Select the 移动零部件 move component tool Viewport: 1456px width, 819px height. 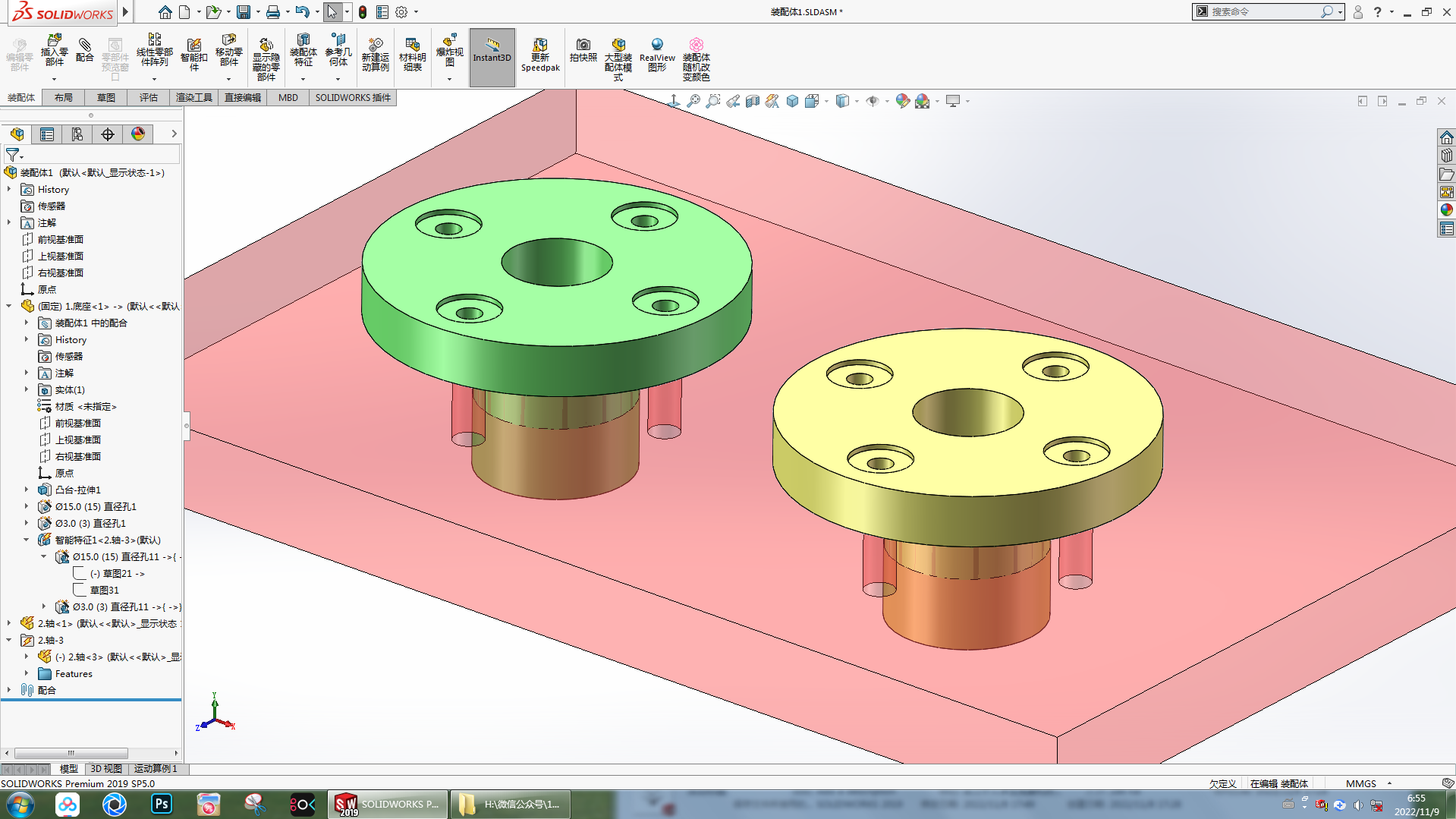[229, 50]
